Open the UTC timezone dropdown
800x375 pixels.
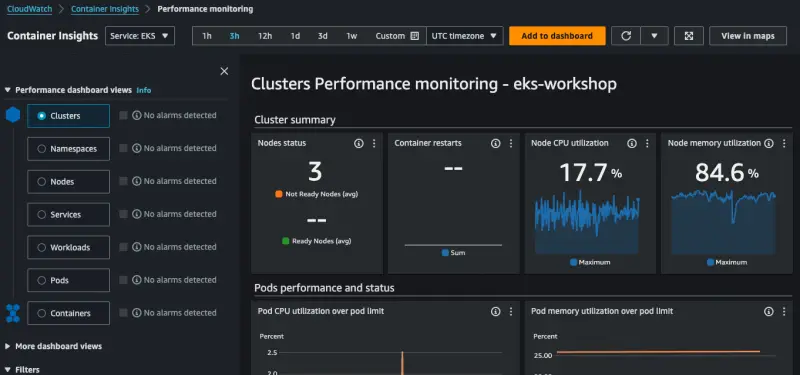tap(464, 36)
